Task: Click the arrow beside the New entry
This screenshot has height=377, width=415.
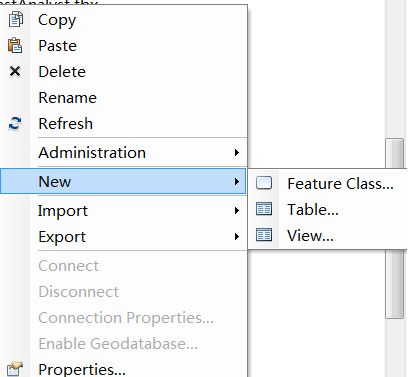Action: [x=237, y=182]
